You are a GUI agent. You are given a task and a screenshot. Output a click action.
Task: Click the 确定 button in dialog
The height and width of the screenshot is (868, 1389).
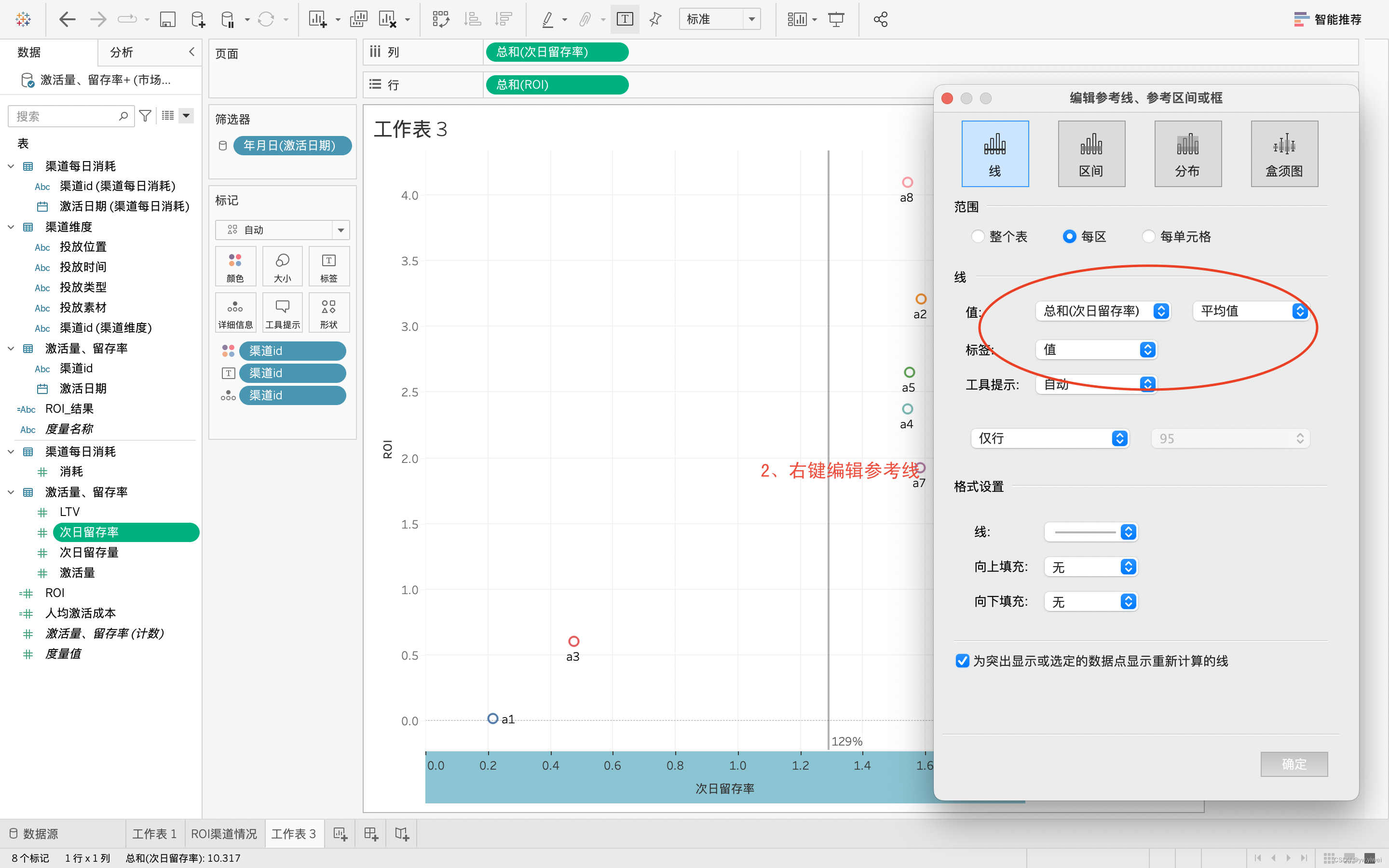coord(1294,764)
